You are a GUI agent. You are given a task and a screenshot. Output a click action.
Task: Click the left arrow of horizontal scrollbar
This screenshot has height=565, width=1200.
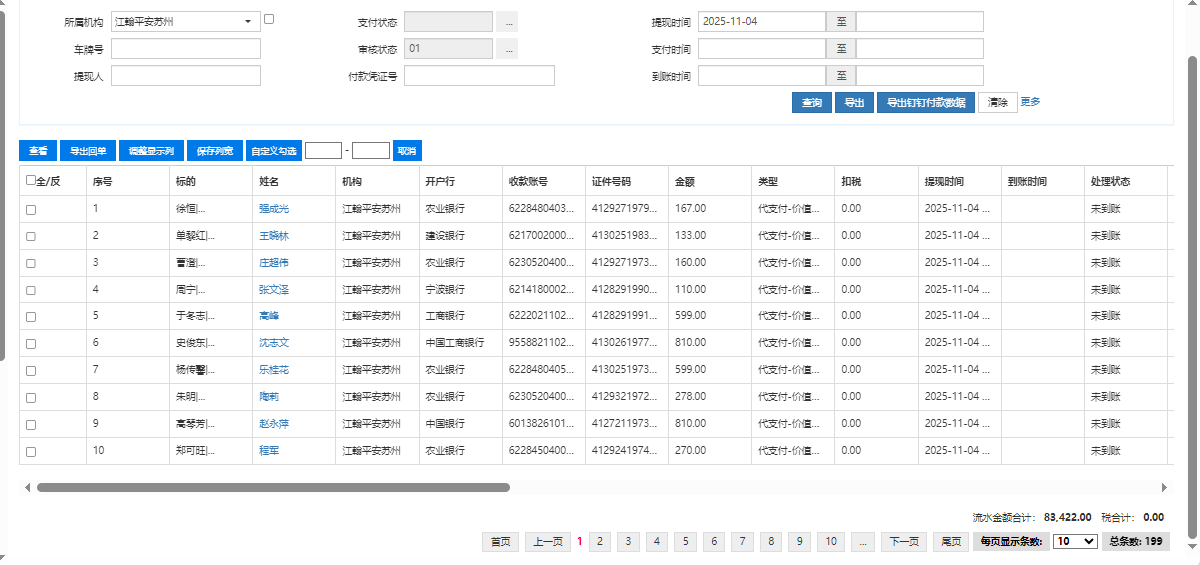coord(27,488)
